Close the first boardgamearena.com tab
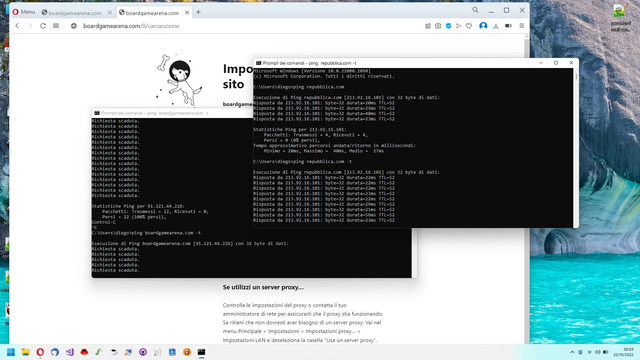 109,13
